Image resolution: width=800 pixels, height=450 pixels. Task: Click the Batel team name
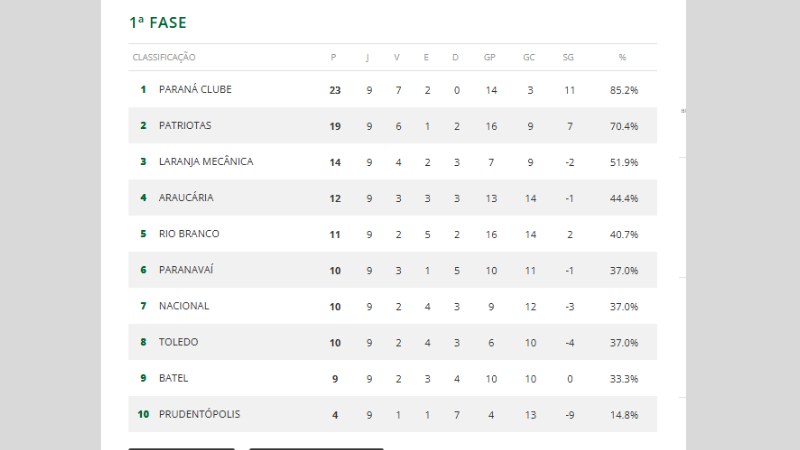[173, 378]
